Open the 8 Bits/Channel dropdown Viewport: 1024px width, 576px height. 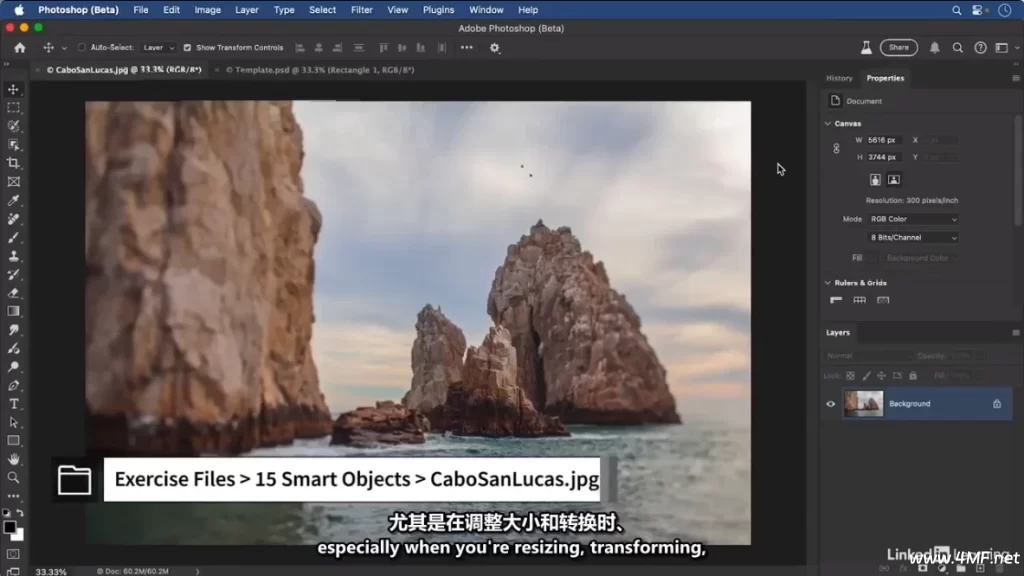(913, 238)
